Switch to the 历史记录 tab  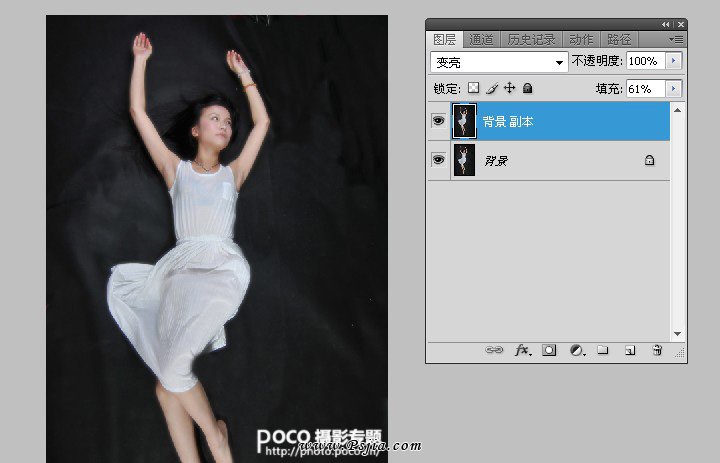(x=531, y=39)
